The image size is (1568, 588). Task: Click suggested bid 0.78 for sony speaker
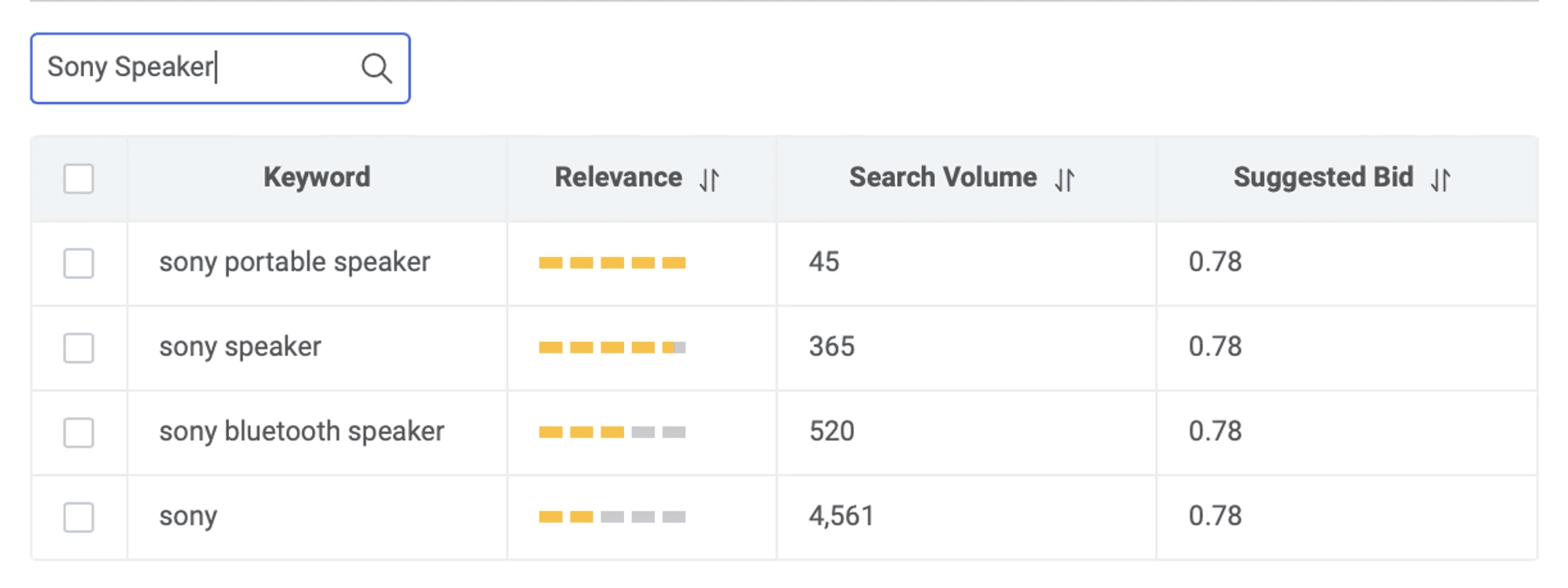pos(1214,347)
